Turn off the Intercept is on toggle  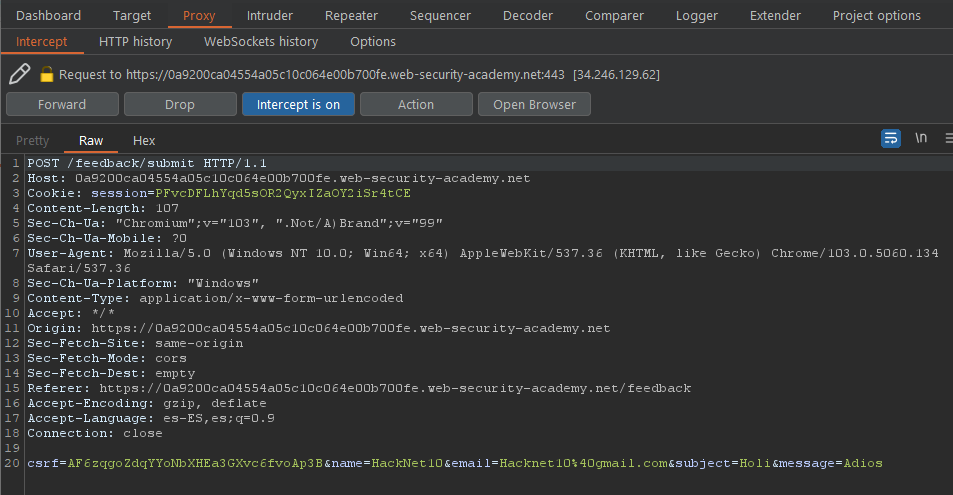298,104
